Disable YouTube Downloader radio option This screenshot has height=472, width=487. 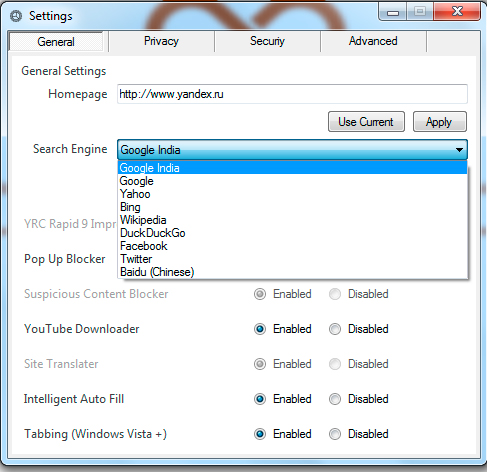[x=335, y=329]
